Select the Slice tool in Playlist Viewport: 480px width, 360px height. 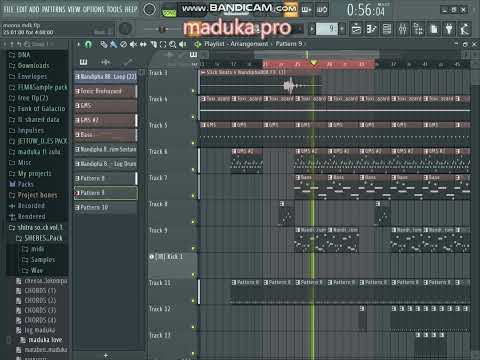click(153, 44)
